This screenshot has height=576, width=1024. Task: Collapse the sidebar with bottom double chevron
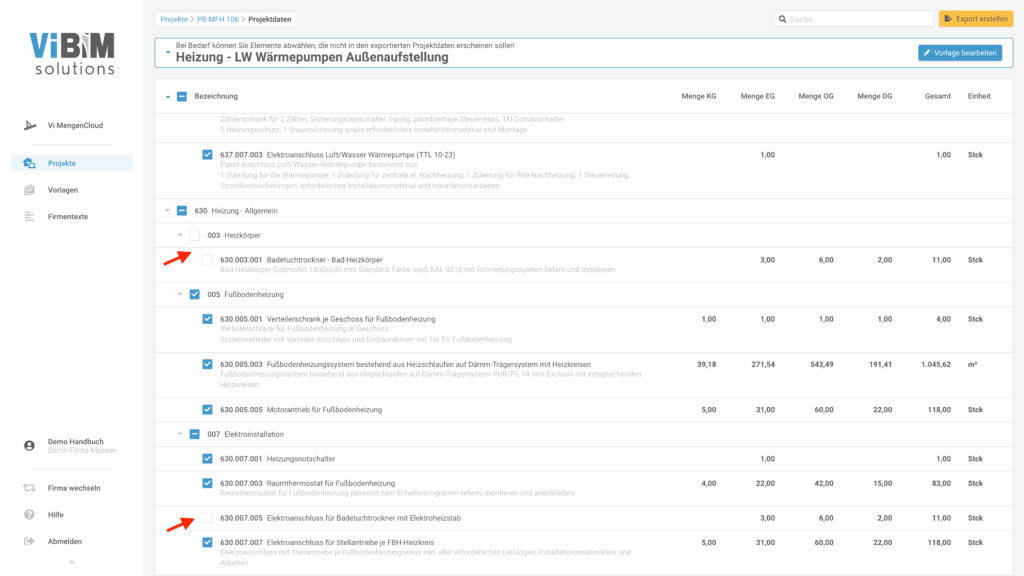tap(71, 563)
